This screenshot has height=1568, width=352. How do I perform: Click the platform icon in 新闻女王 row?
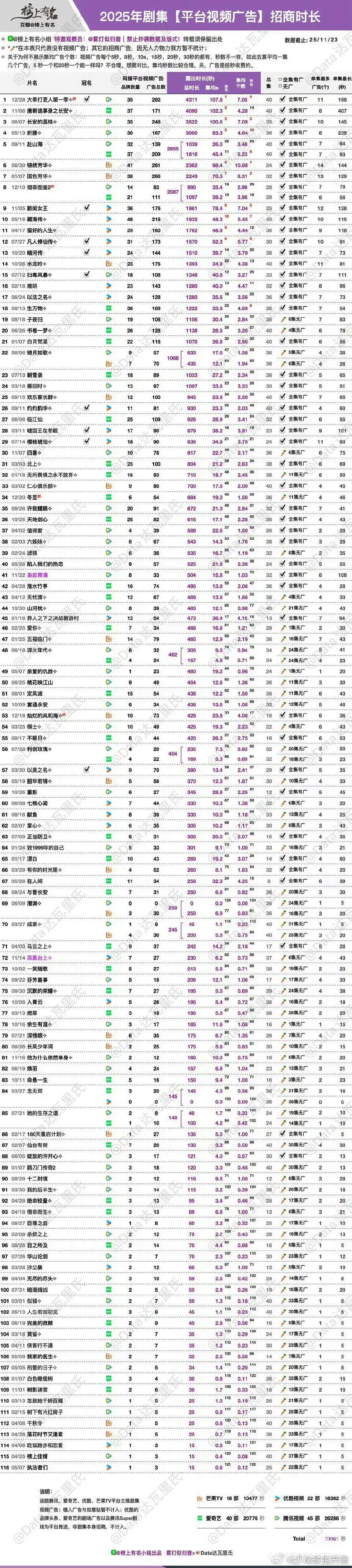click(109, 208)
